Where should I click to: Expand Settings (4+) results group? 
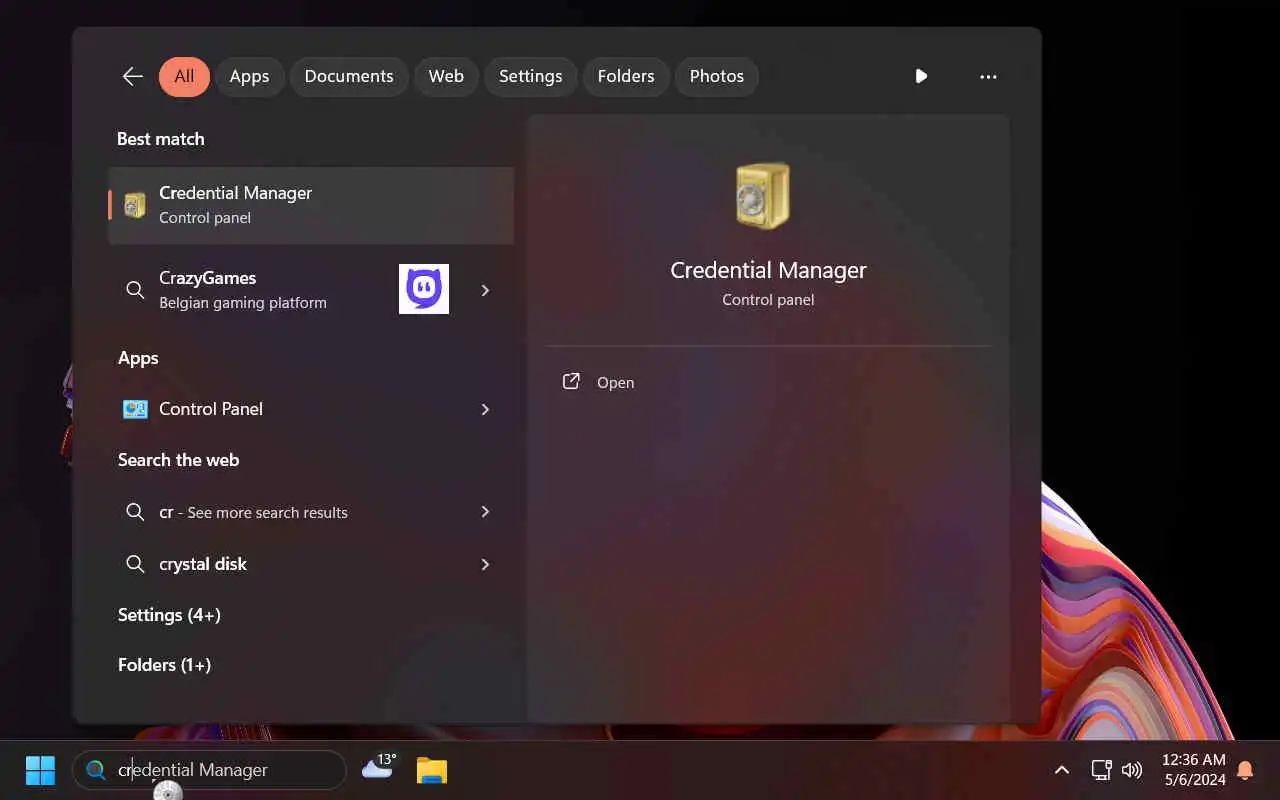coord(169,615)
